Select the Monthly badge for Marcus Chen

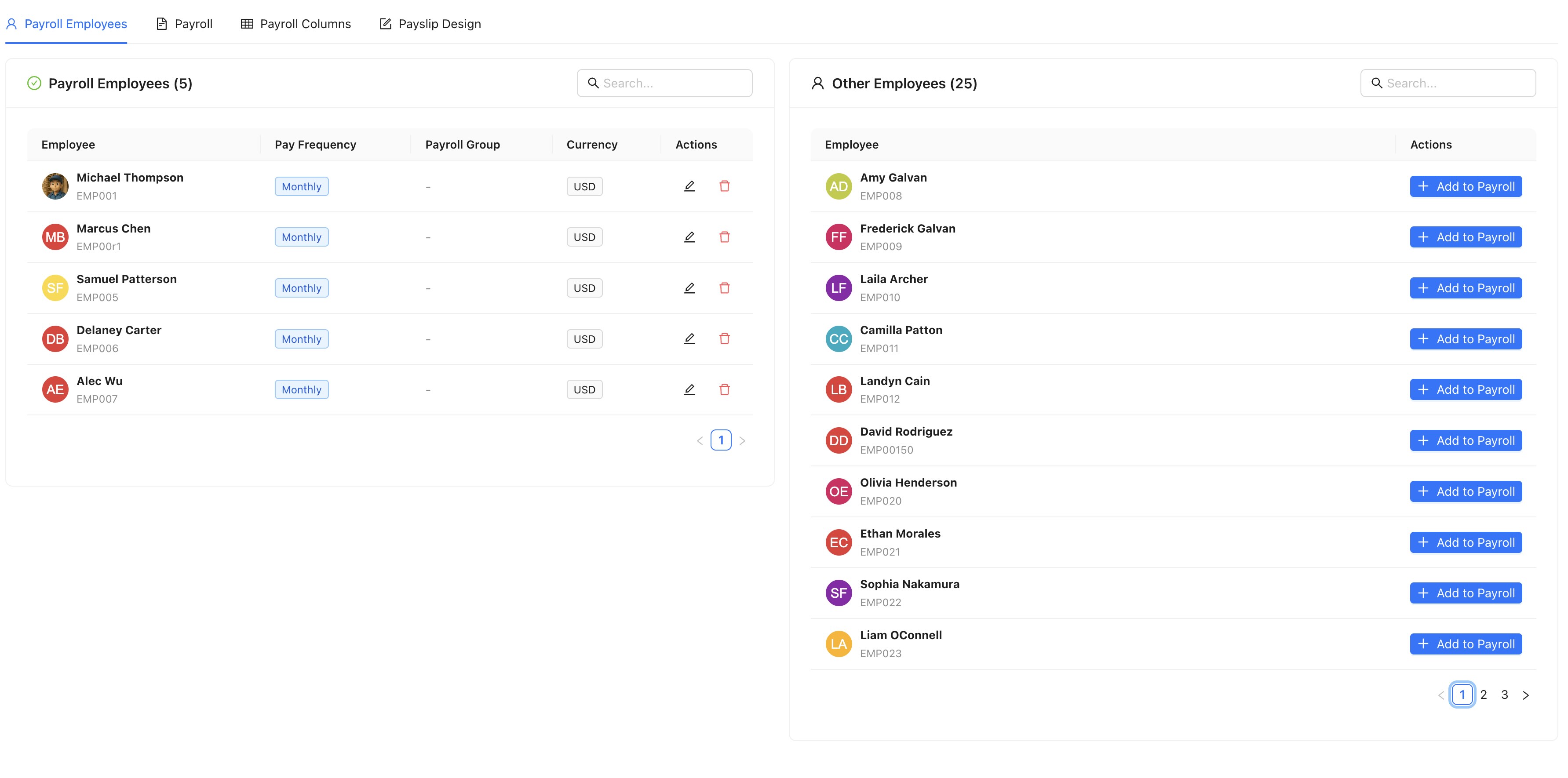301,236
